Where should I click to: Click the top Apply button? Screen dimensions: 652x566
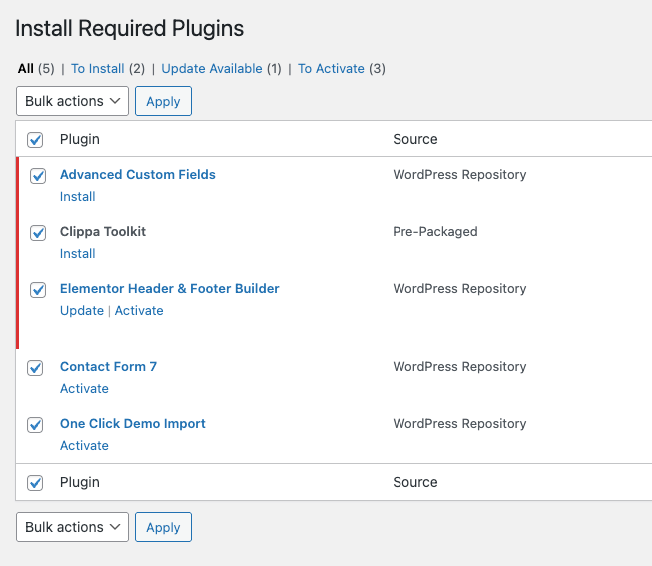pyautogui.click(x=163, y=101)
